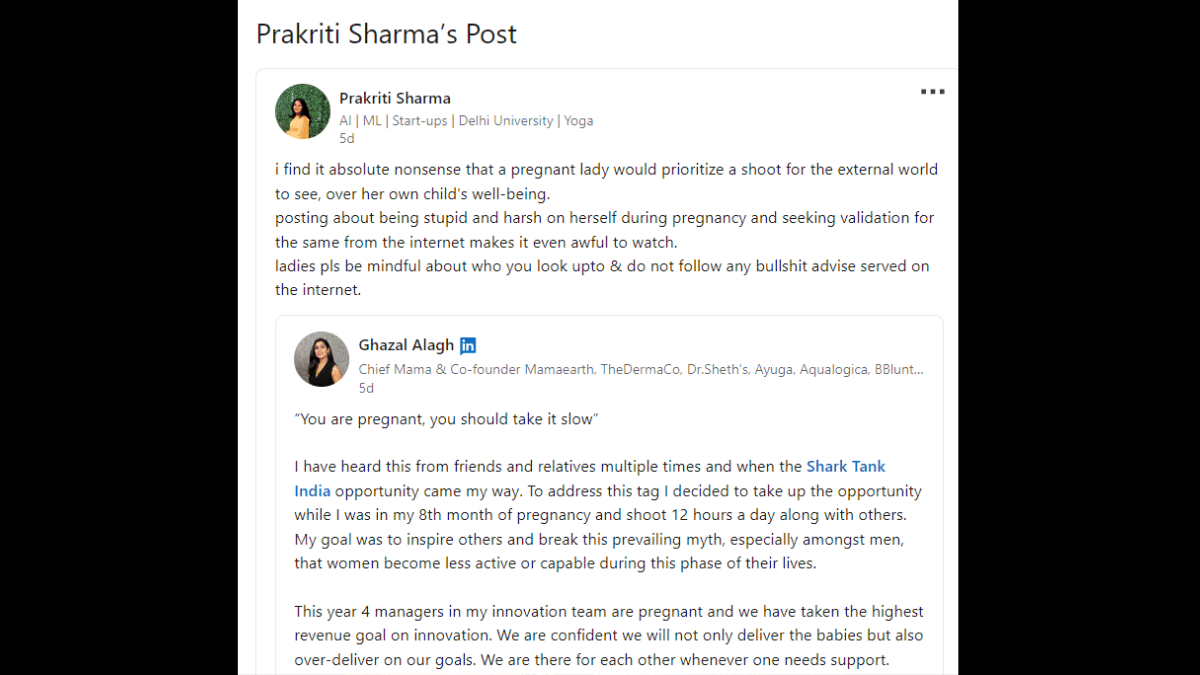This screenshot has height=675, width=1200.
Task: Click the LinkedIn badge beside Ghazal Alagh
Action: (468, 345)
